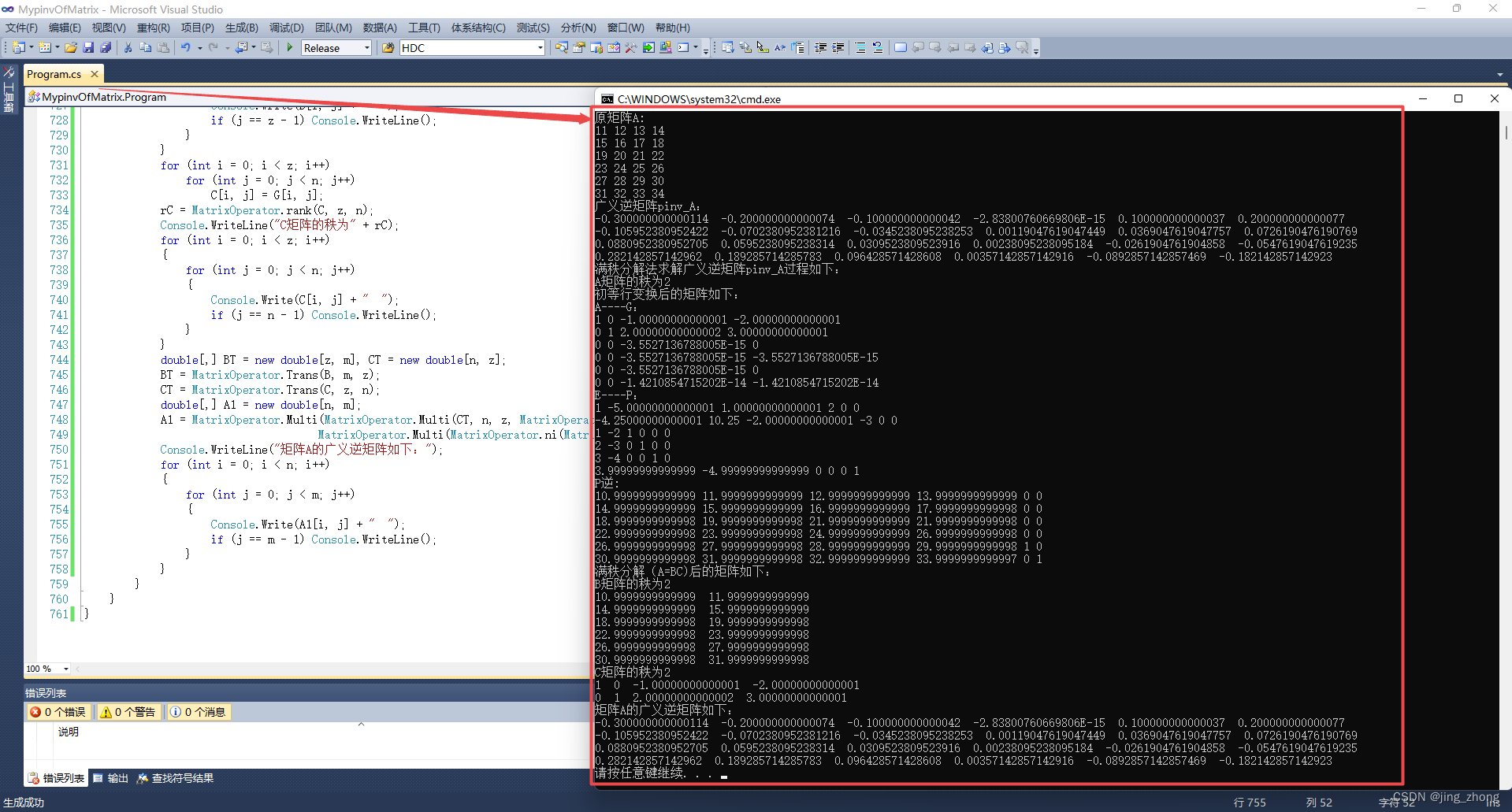Toggle a bookmark with the blue rectangle icon
Screen dimensions: 1512x812
point(900,48)
